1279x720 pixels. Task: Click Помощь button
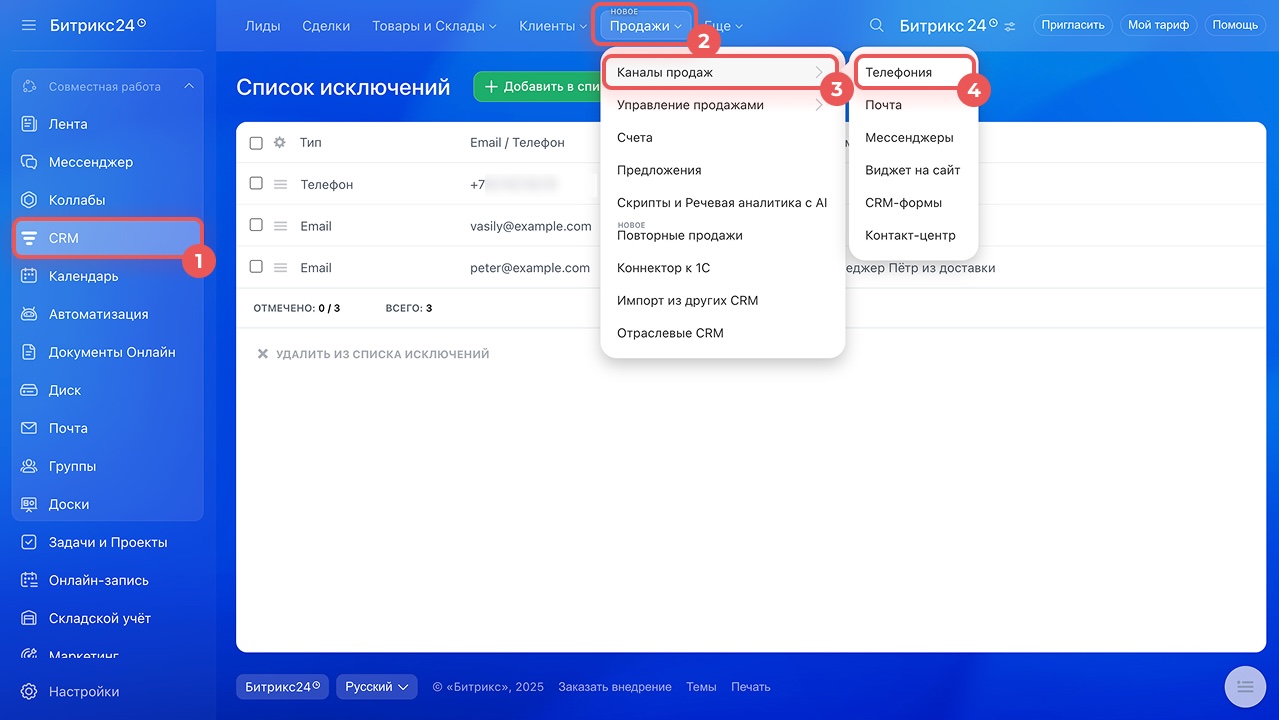click(1235, 25)
